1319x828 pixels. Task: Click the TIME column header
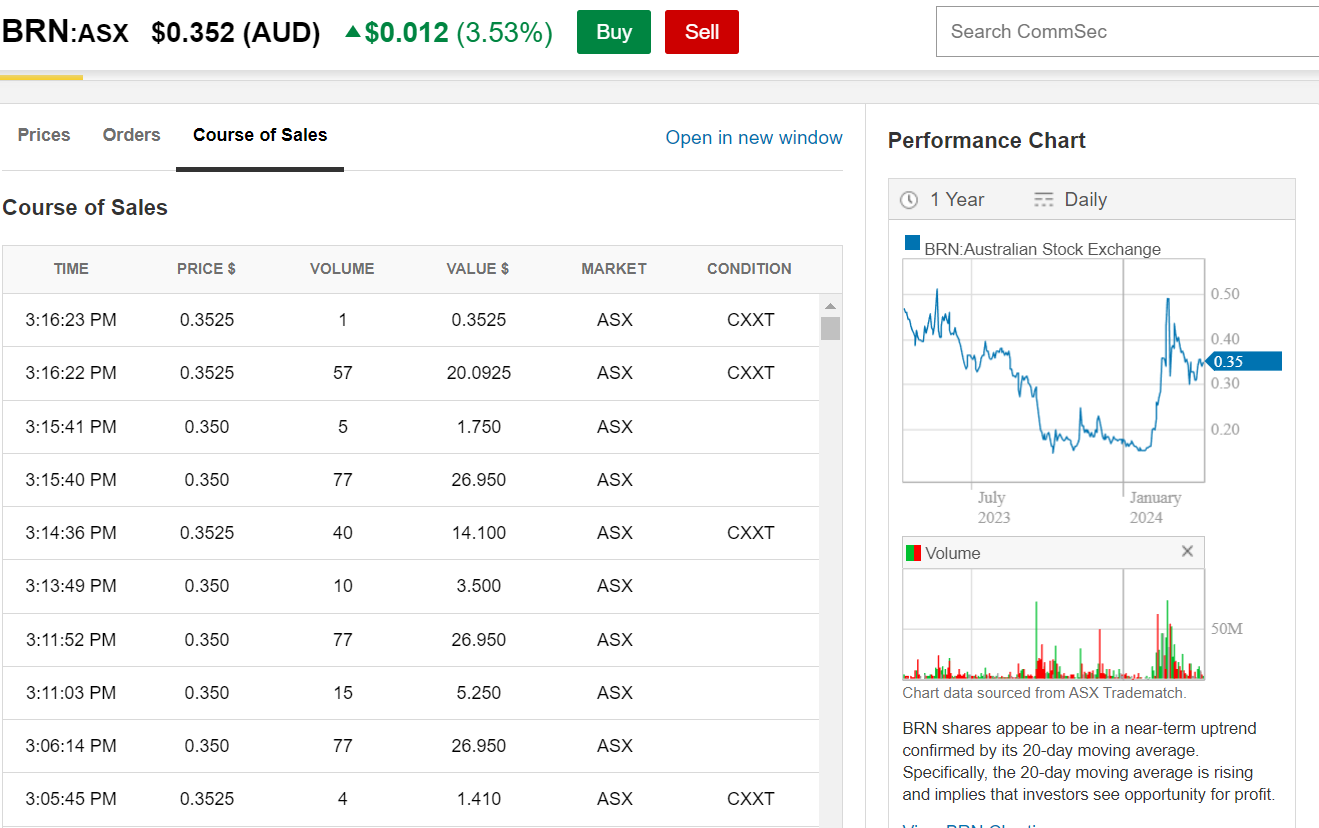click(71, 269)
